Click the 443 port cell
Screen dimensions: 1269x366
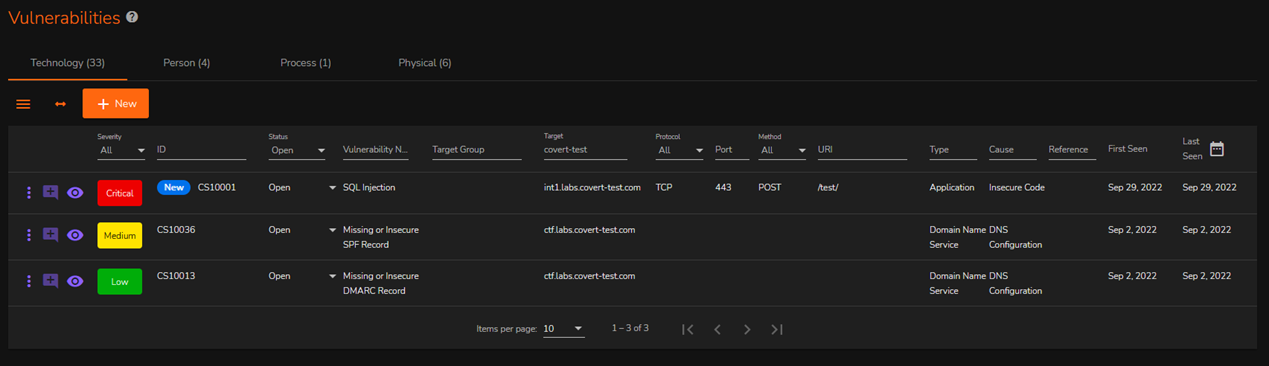(x=723, y=187)
